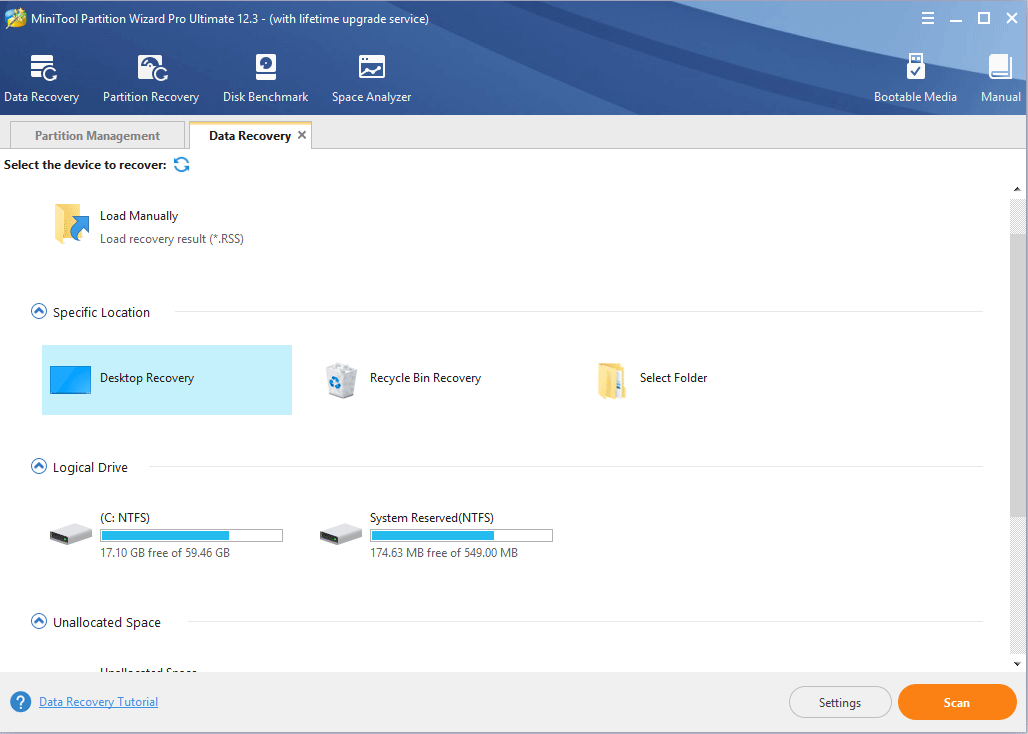This screenshot has height=734, width=1028.
Task: Click the scrollbar down arrow
Action: (1017, 664)
